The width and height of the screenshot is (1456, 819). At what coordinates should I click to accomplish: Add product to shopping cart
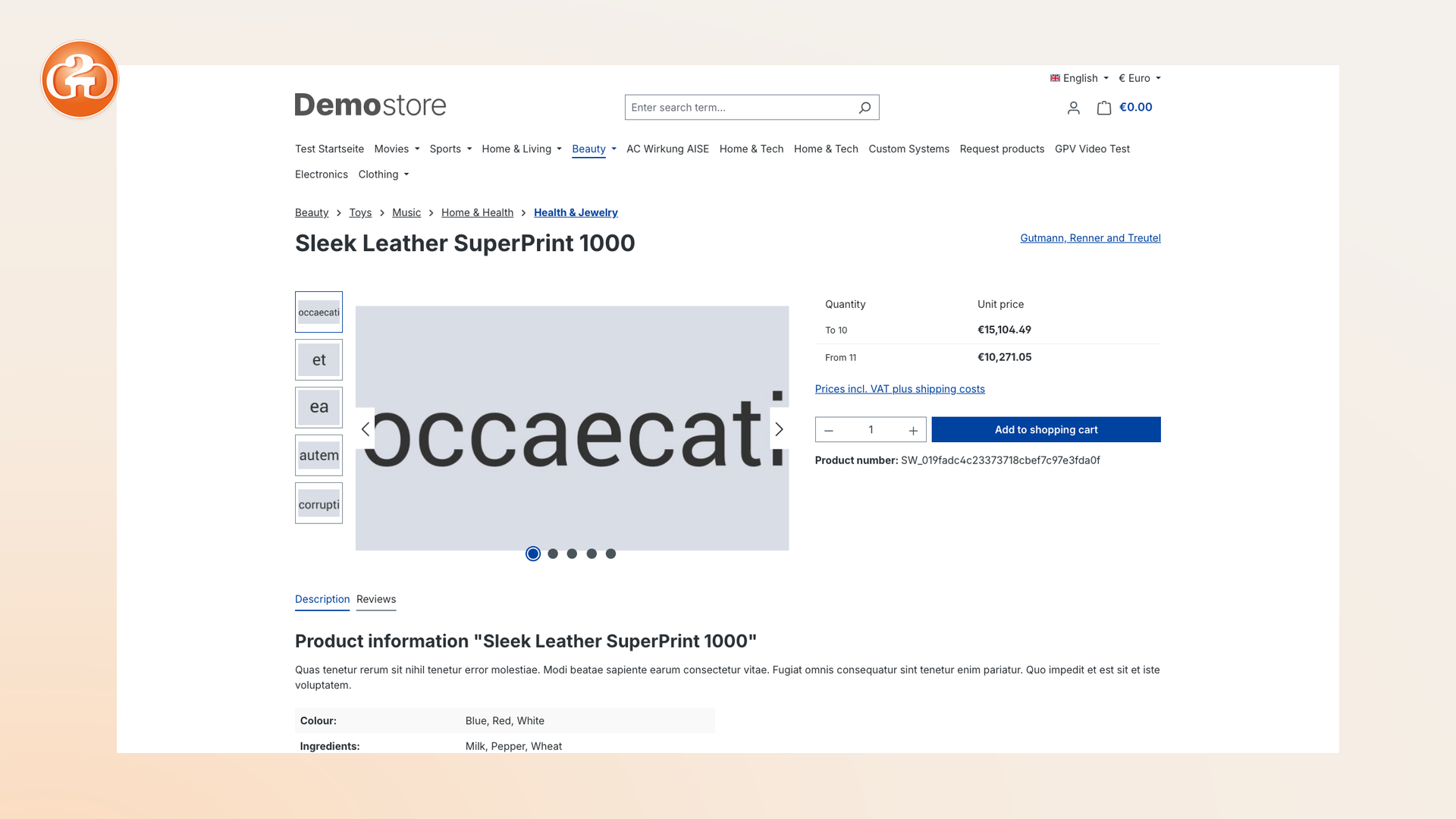click(1046, 430)
